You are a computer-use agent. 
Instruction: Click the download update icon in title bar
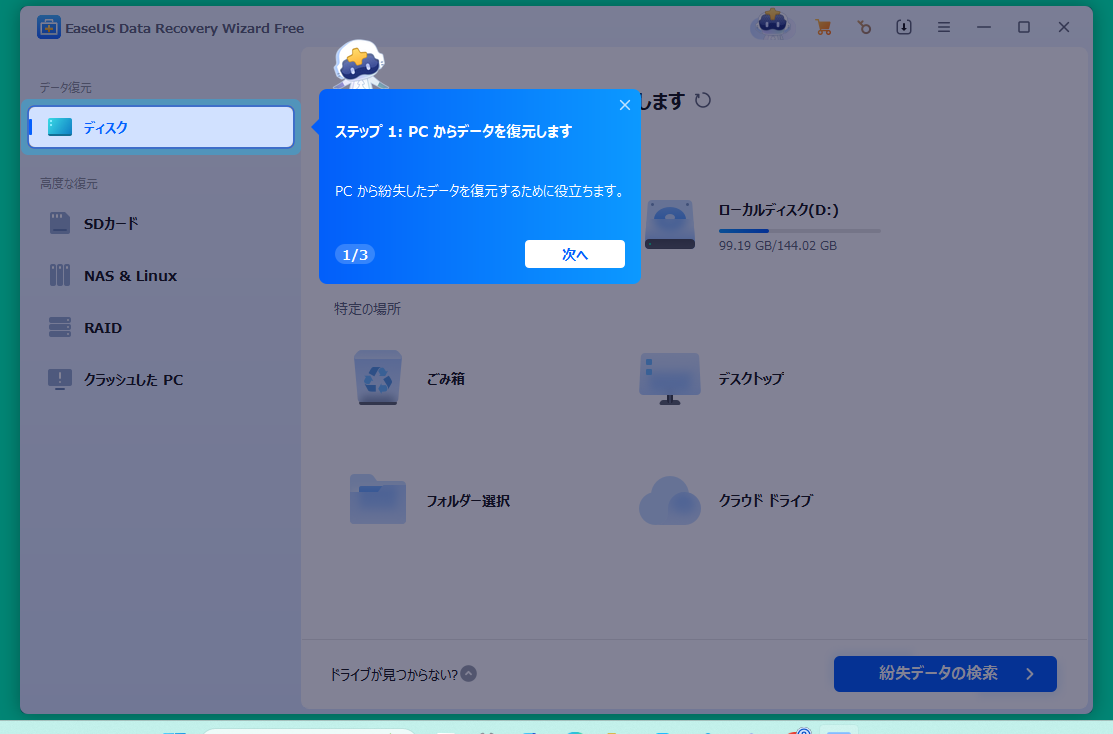pyautogui.click(x=904, y=28)
